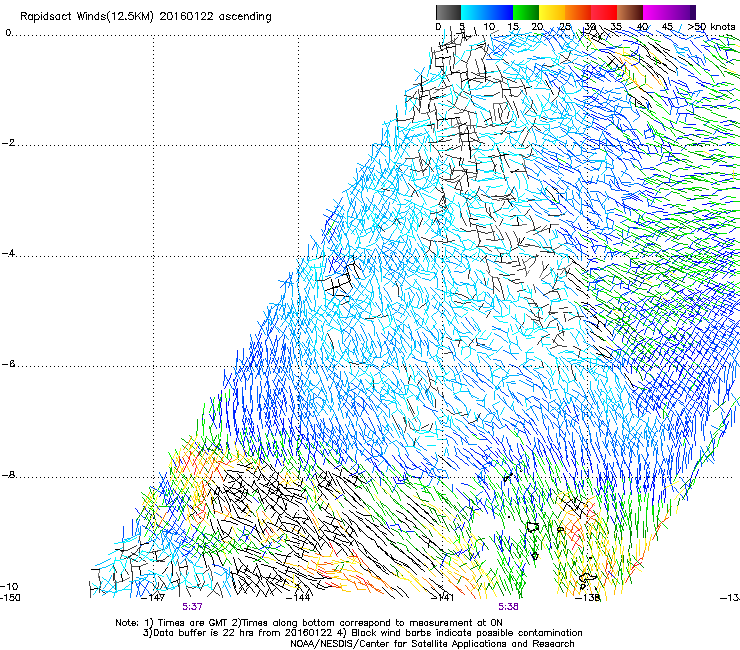Click the legend label '10'
This screenshot has height=650, width=740.
coord(489,27)
